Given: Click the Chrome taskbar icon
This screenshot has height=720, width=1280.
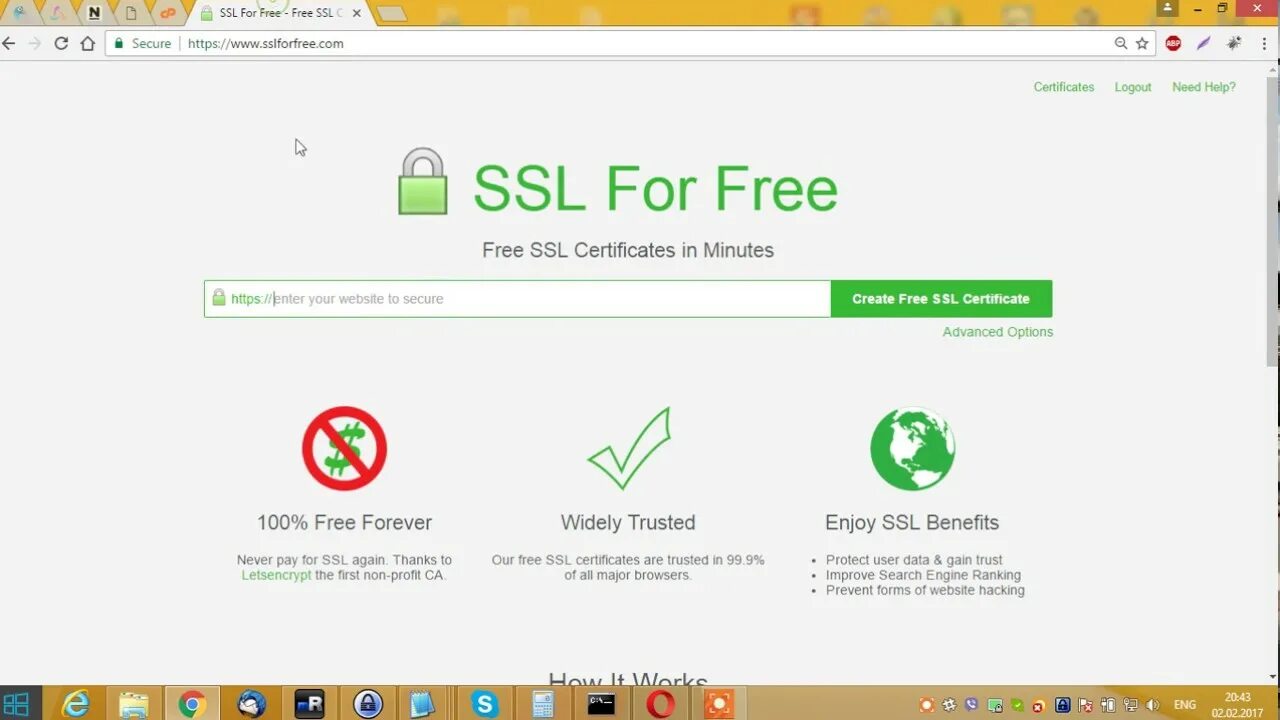Looking at the screenshot, I should (x=192, y=704).
